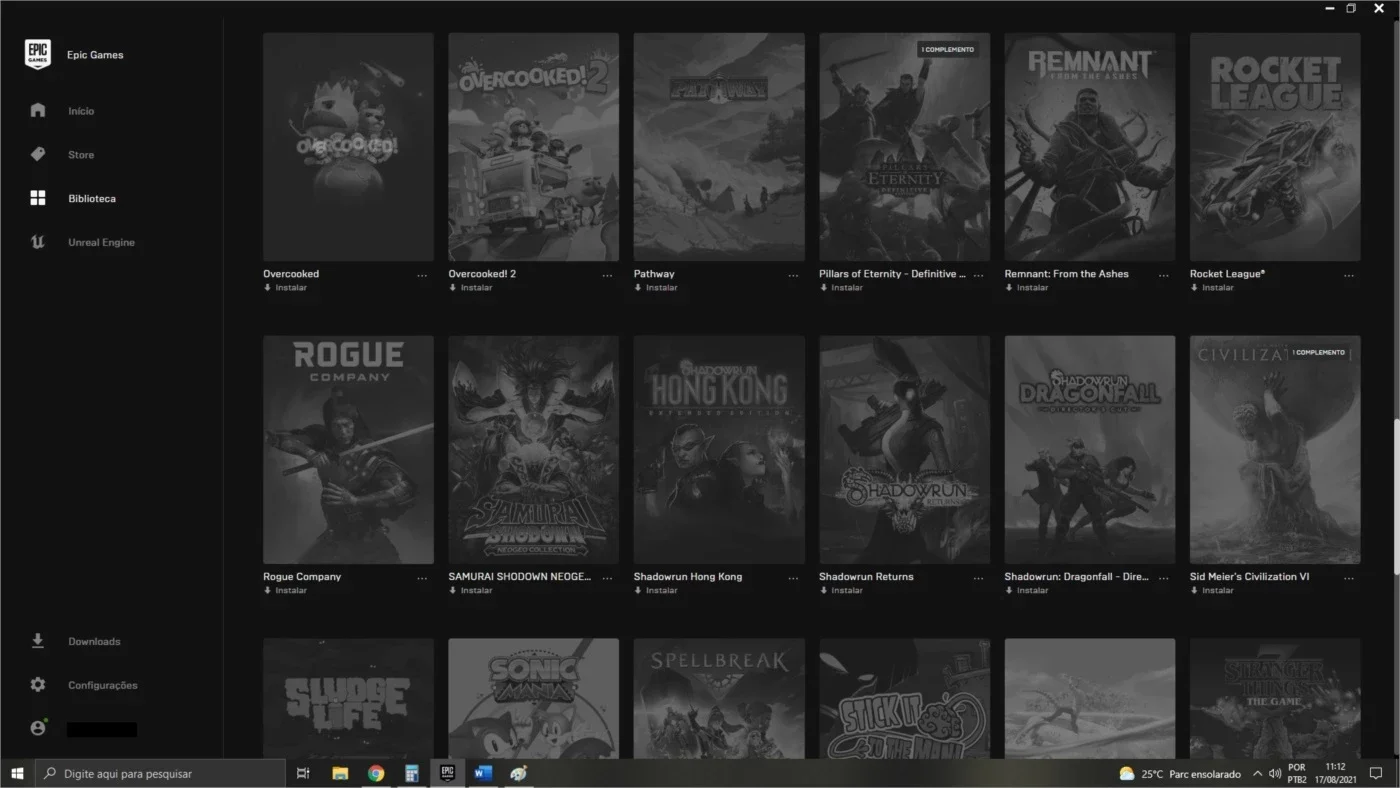Click the Windows taskbar search box
This screenshot has width=1400, height=788.
coord(160,773)
